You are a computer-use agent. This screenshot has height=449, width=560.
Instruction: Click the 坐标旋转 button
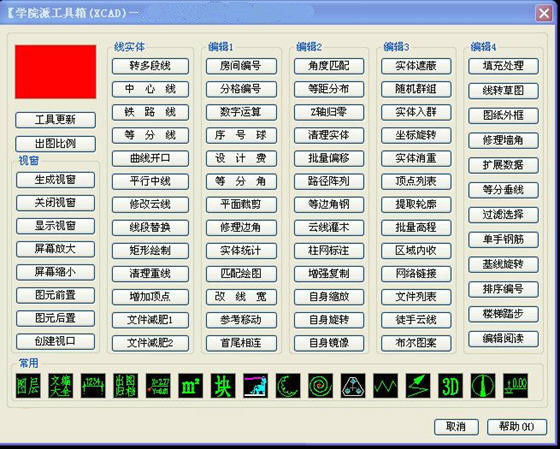(x=416, y=135)
